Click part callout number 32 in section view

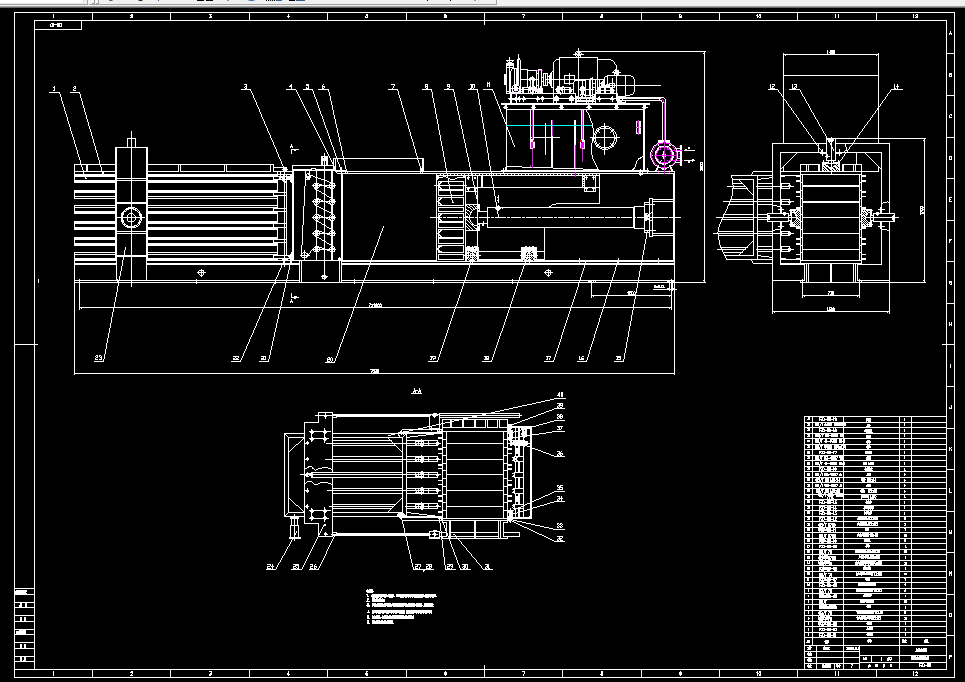pos(560,539)
